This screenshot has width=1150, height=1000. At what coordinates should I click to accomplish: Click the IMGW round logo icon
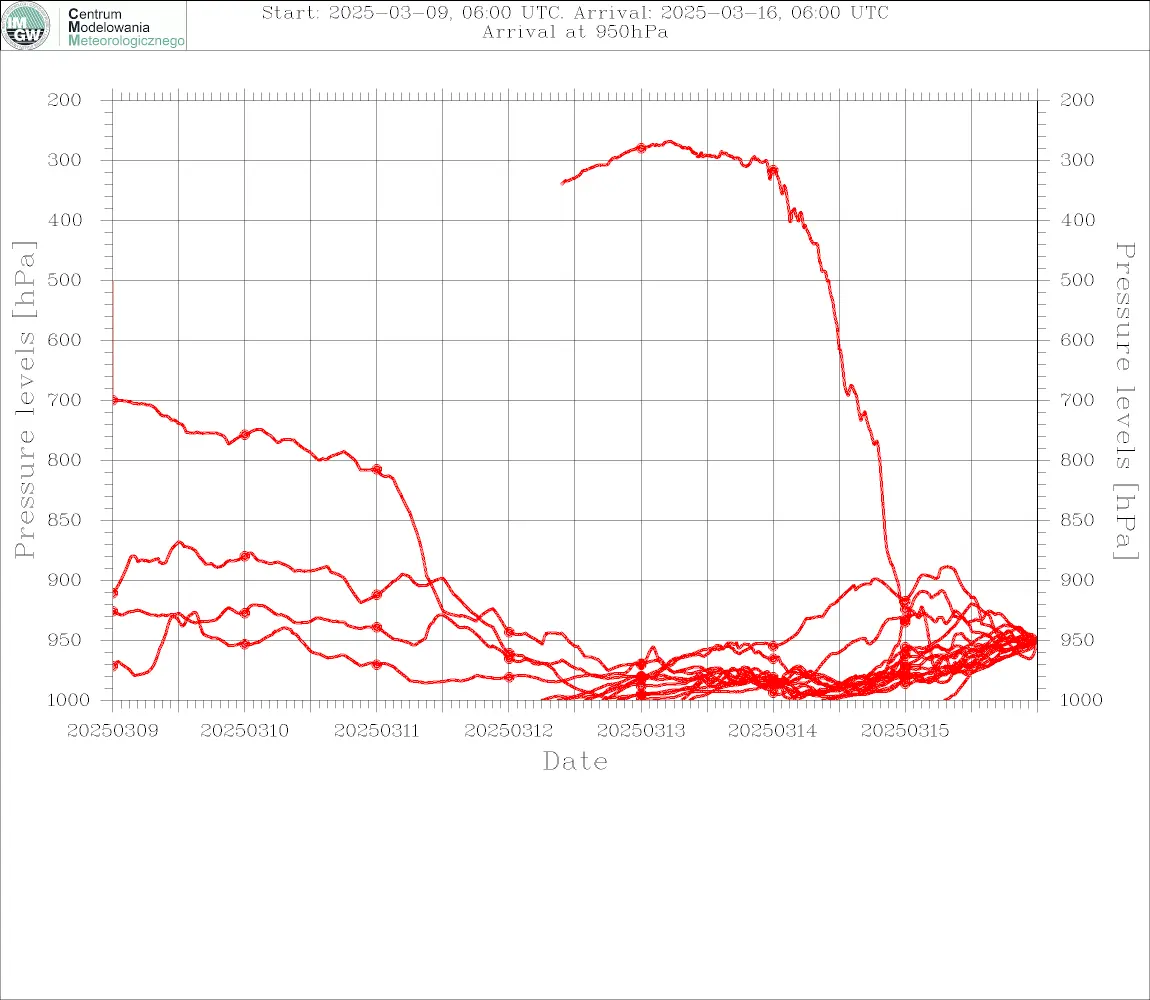(x=26, y=26)
